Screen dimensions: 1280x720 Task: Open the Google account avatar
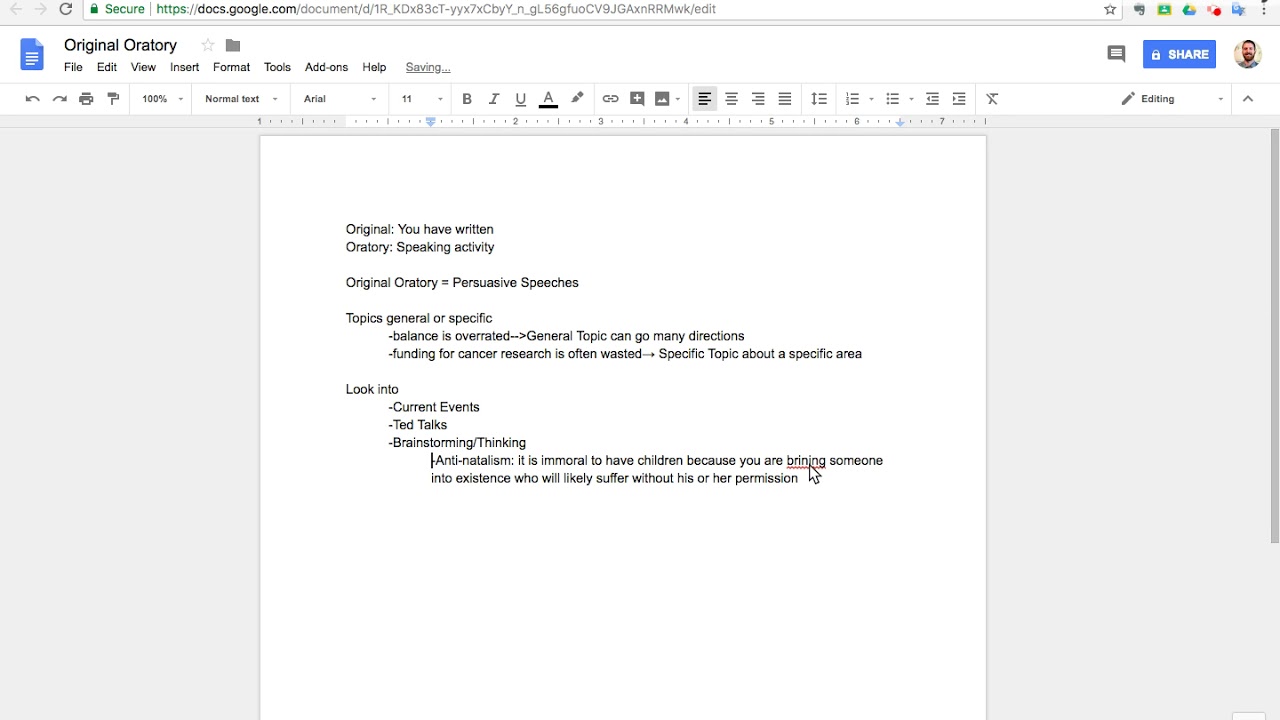(1247, 54)
